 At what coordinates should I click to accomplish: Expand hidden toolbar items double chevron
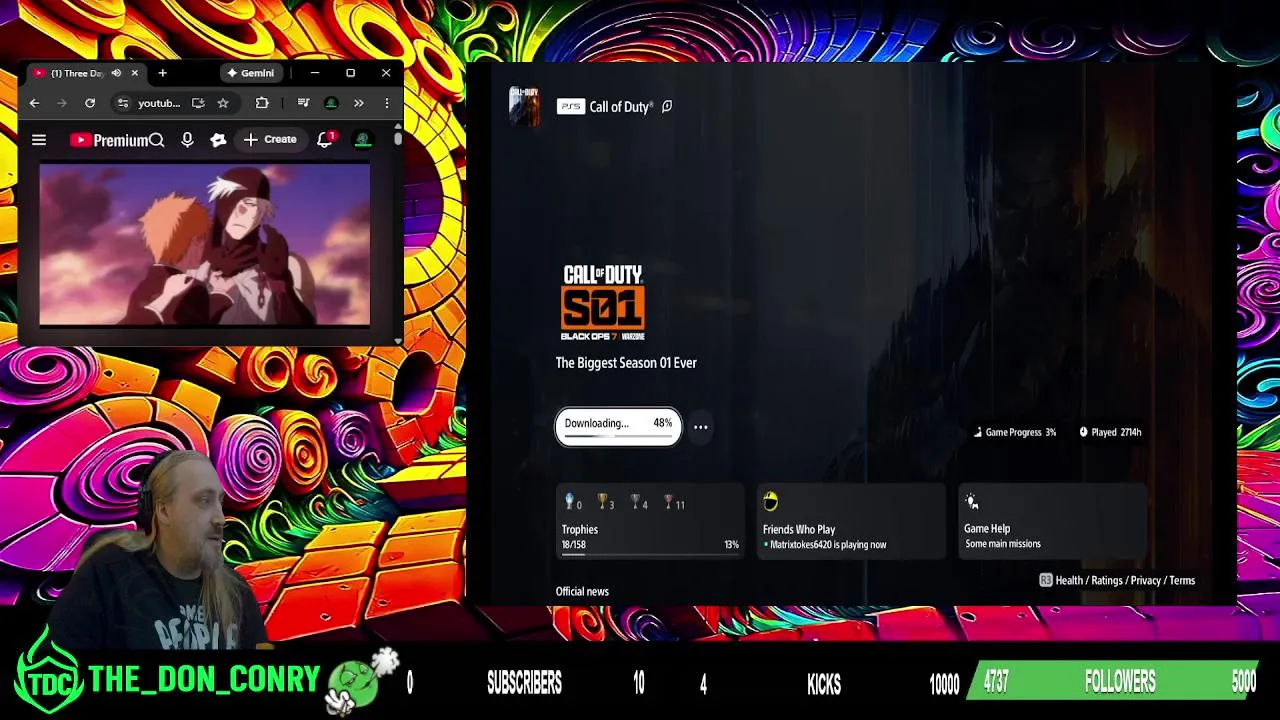tap(359, 103)
